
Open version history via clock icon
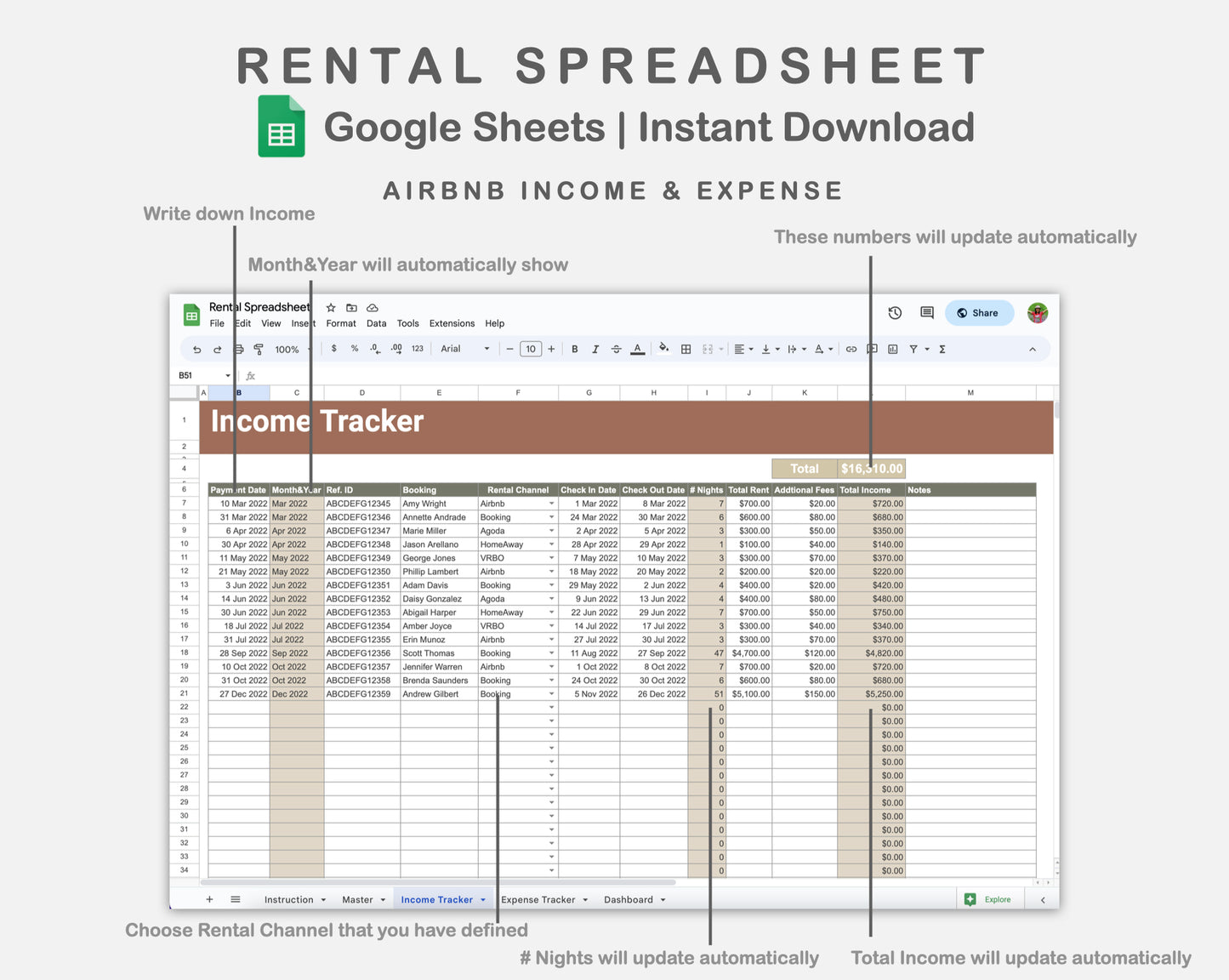pyautogui.click(x=895, y=313)
